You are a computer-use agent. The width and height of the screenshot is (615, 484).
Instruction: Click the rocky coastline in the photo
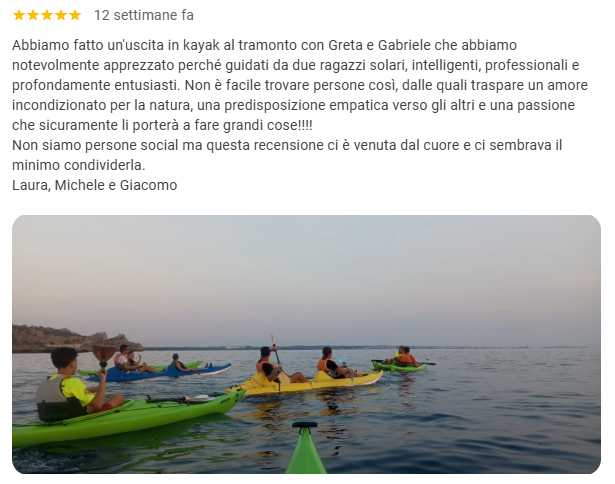click(x=75, y=338)
